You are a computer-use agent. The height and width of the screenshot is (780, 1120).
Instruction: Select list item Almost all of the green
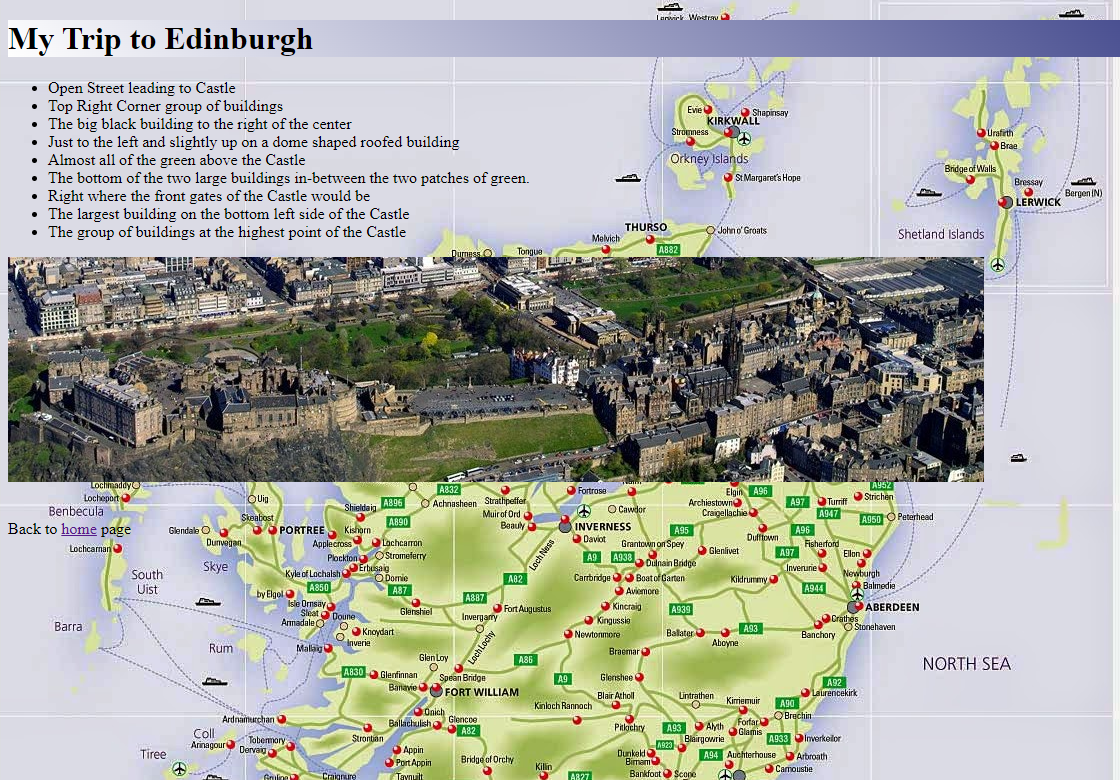click(176, 160)
